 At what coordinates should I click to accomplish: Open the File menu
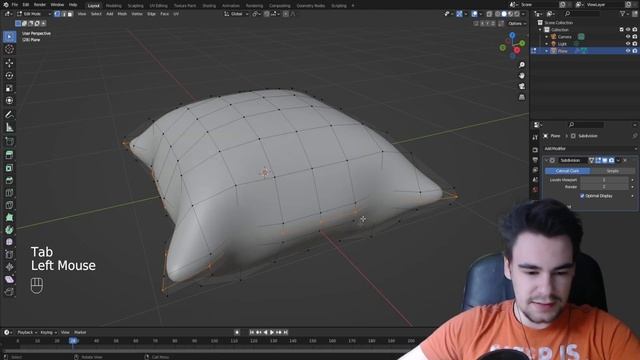(15, 4)
